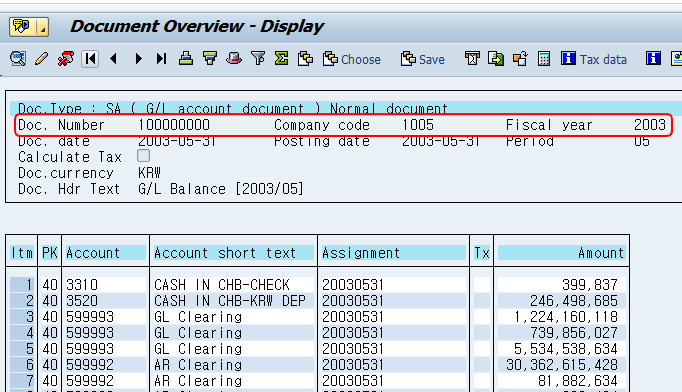Viewport: 682px width, 392px height.
Task: Click the pencil Display/Change icon
Action: pyautogui.click(x=41, y=59)
